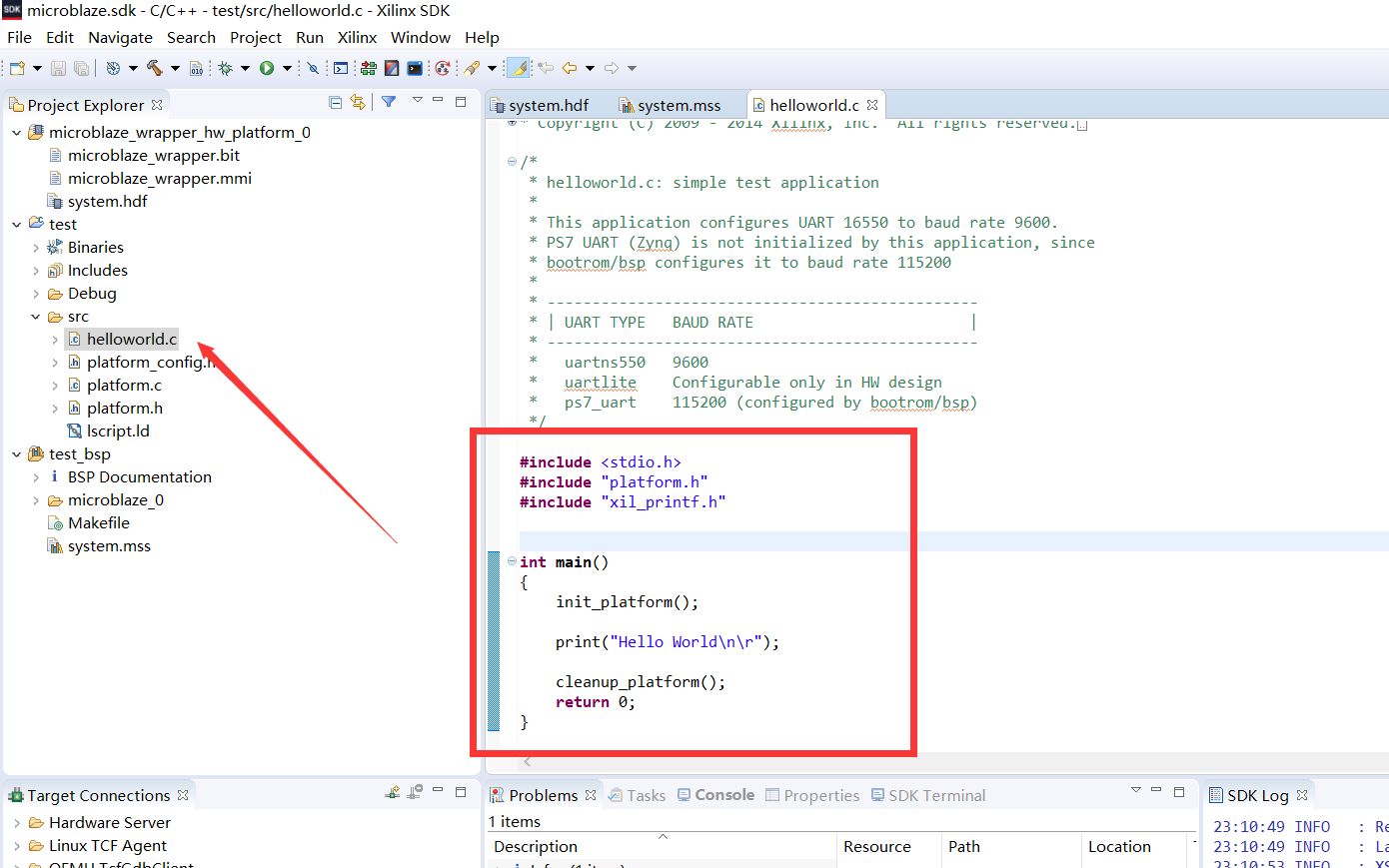Click the Debug bug icon
The width and height of the screenshot is (1389, 868).
pyautogui.click(x=226, y=68)
